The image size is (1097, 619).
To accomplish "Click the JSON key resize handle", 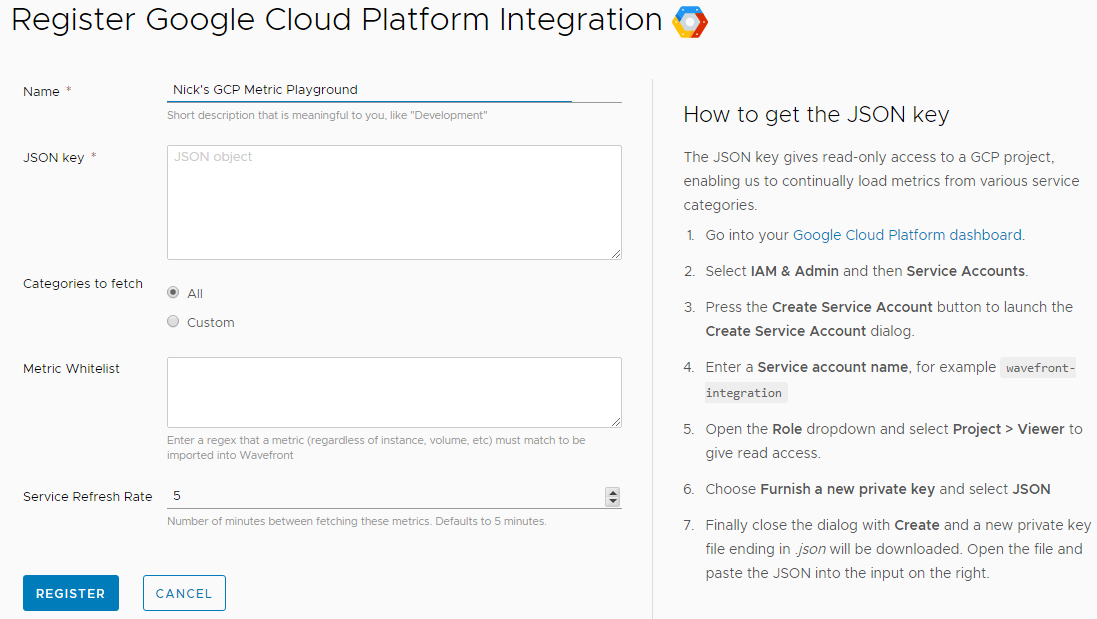I will pyautogui.click(x=616, y=254).
